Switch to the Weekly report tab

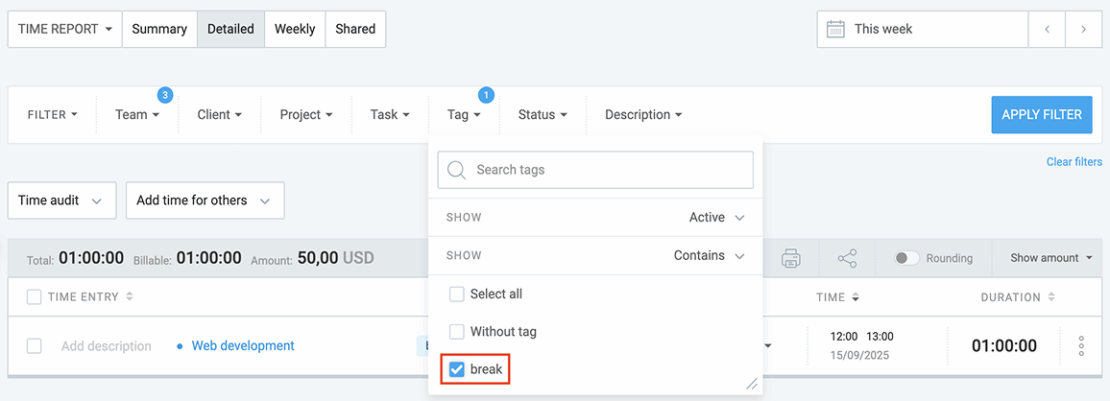295,29
